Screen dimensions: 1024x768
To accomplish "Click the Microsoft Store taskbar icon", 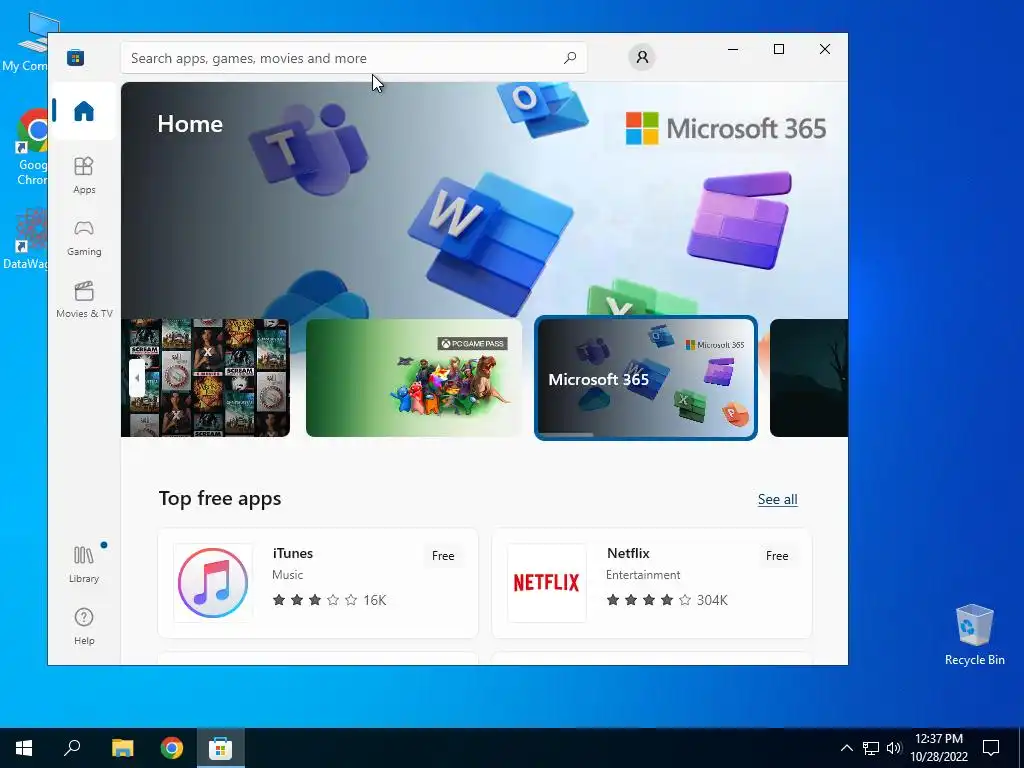I will click(x=221, y=748).
